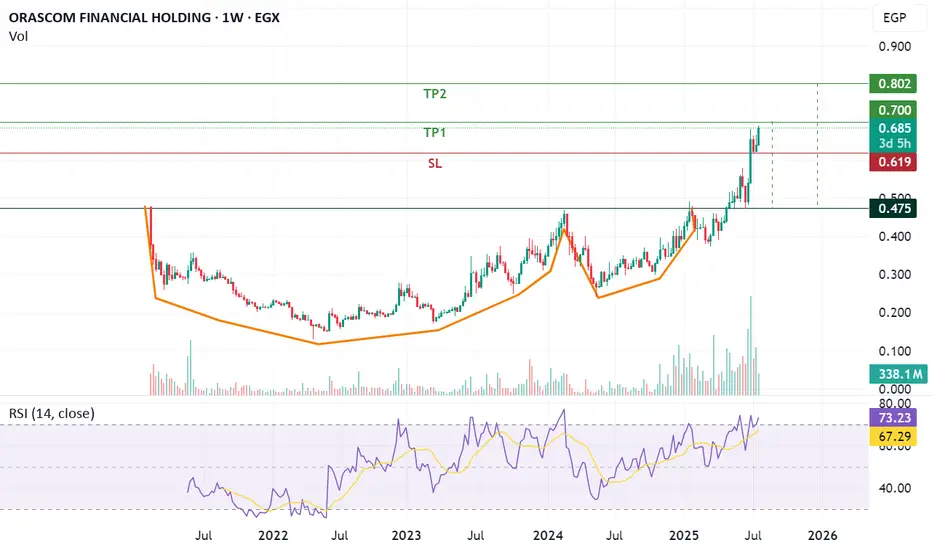Click the TP1 text annotation
Screen dimensions: 932x550
click(x=434, y=133)
